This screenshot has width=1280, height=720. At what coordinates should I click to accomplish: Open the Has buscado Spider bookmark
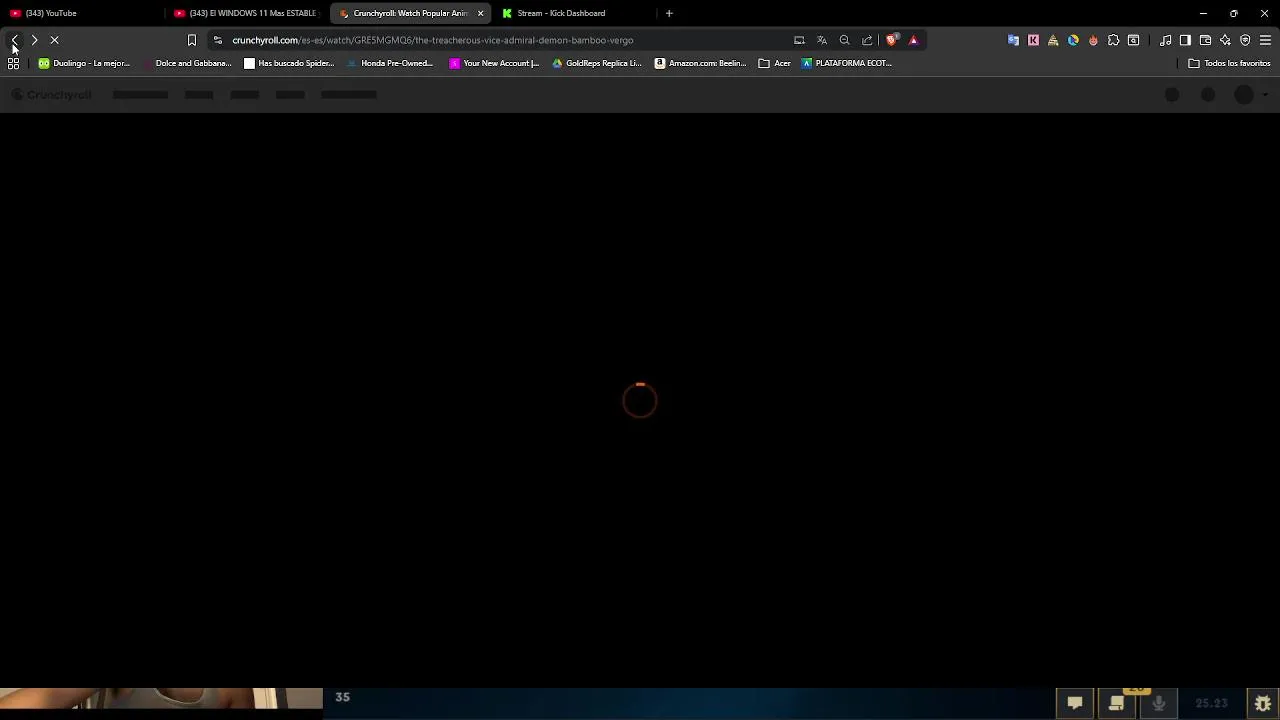pos(289,63)
